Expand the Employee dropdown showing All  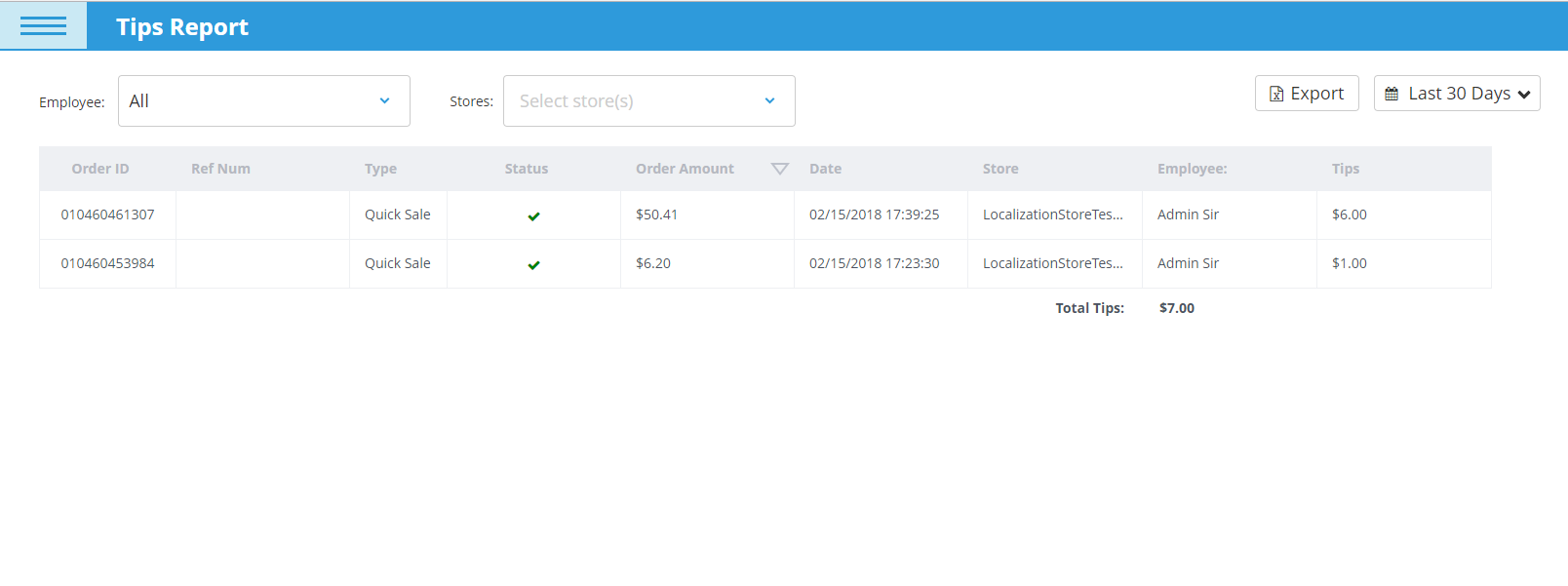tap(263, 101)
